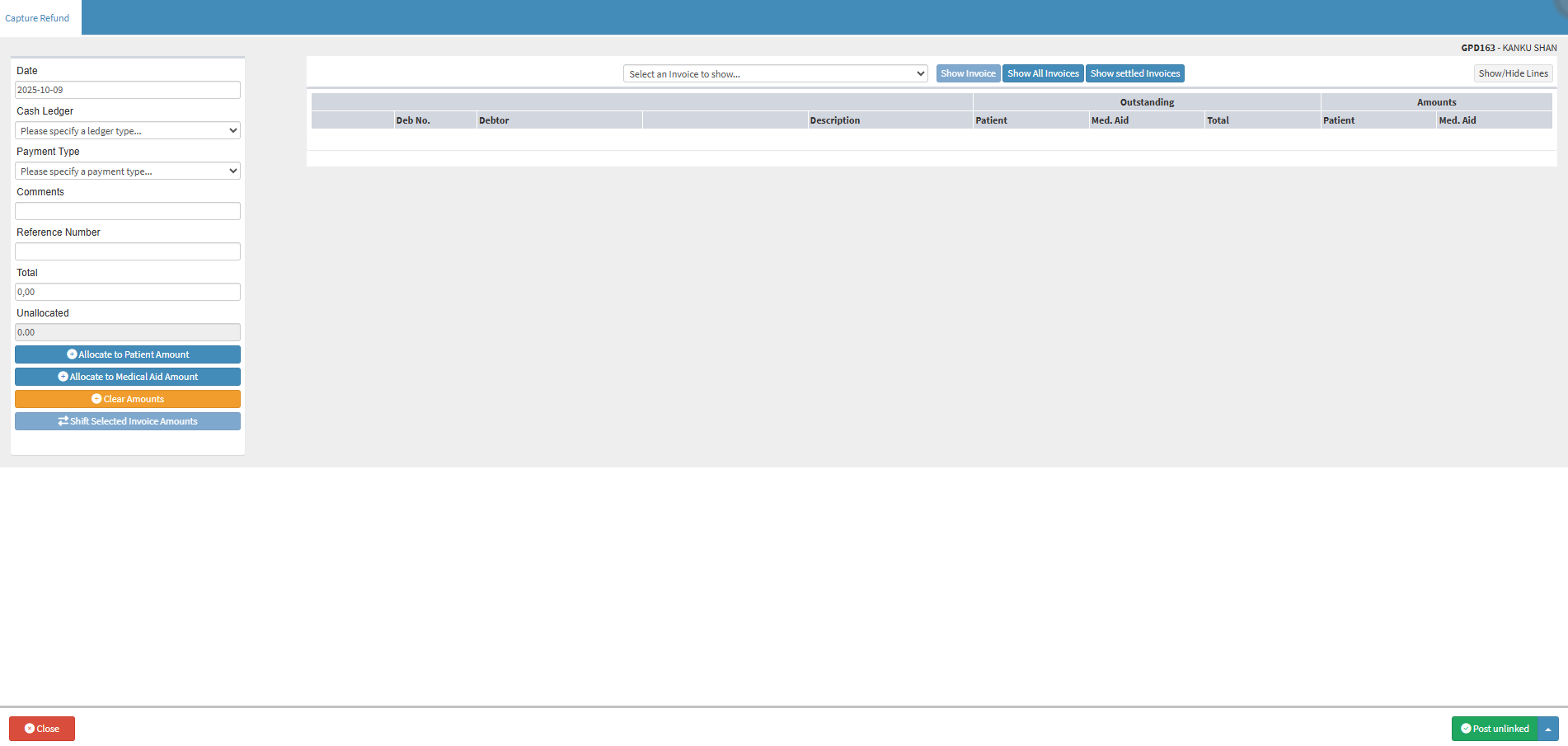
Task: Expand the Post unlinked options arrow
Action: point(1548,729)
